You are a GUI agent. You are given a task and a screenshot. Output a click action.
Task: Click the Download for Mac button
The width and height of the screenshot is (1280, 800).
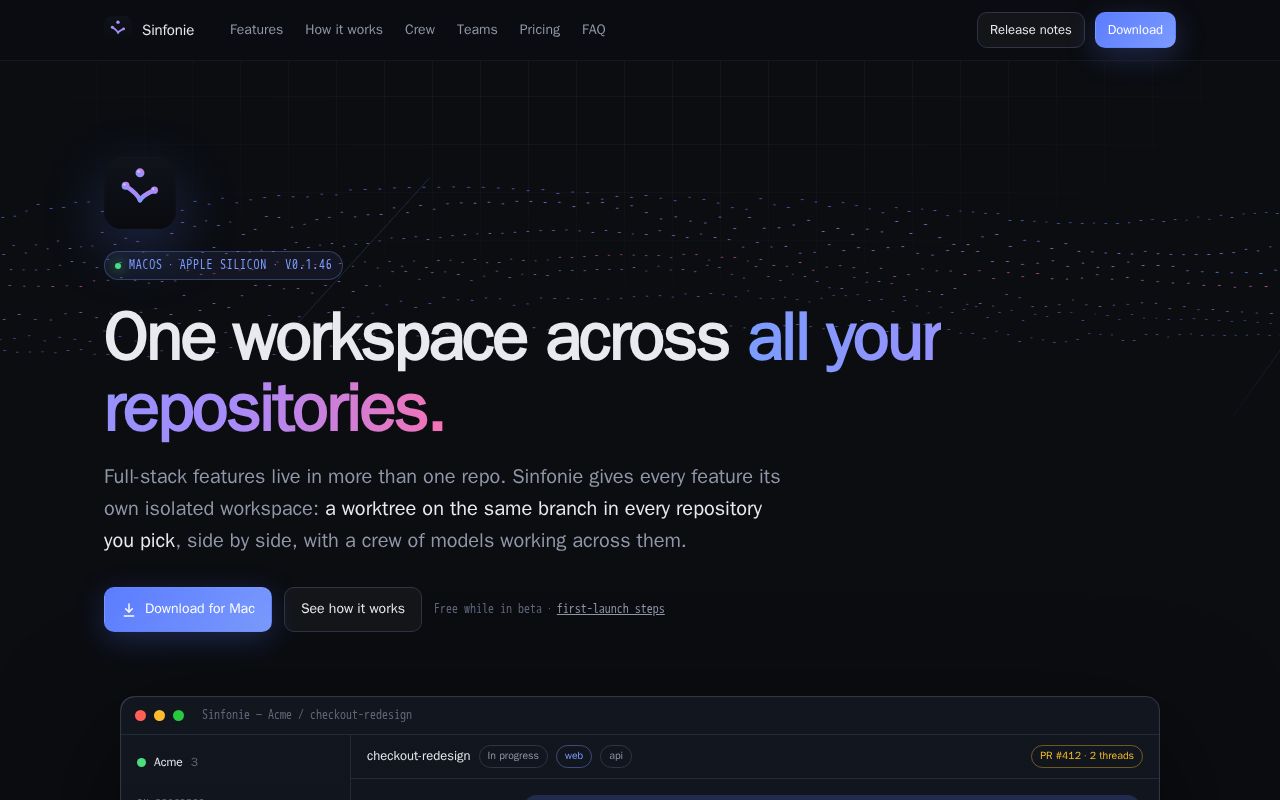tap(188, 609)
